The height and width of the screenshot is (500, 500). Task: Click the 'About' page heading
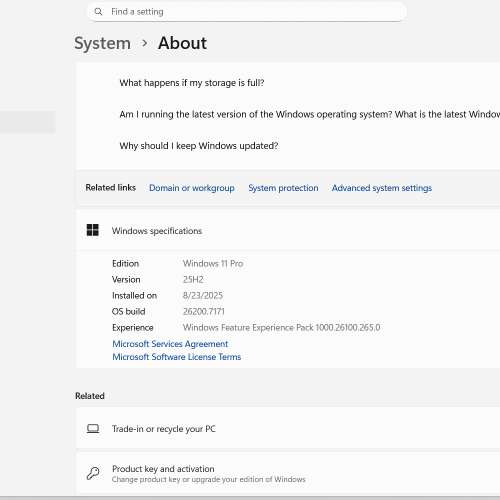click(182, 43)
